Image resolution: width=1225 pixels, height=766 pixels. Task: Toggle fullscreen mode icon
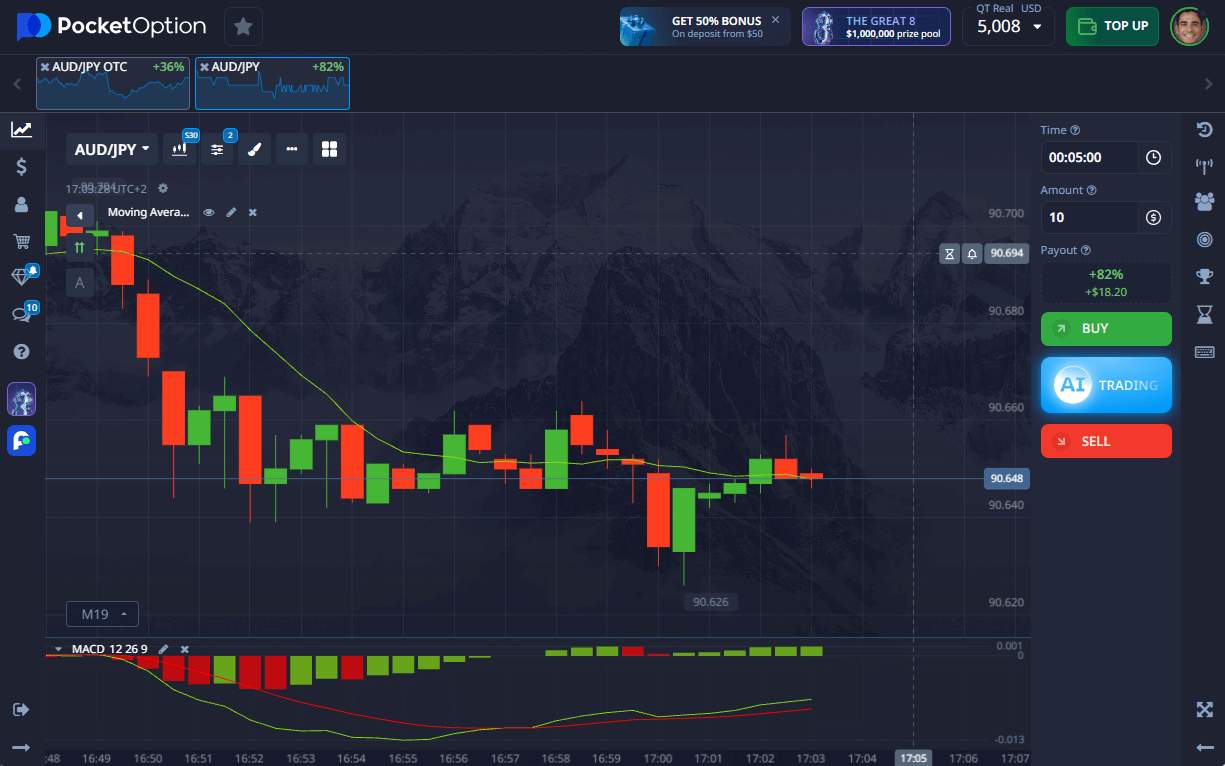(x=1204, y=709)
